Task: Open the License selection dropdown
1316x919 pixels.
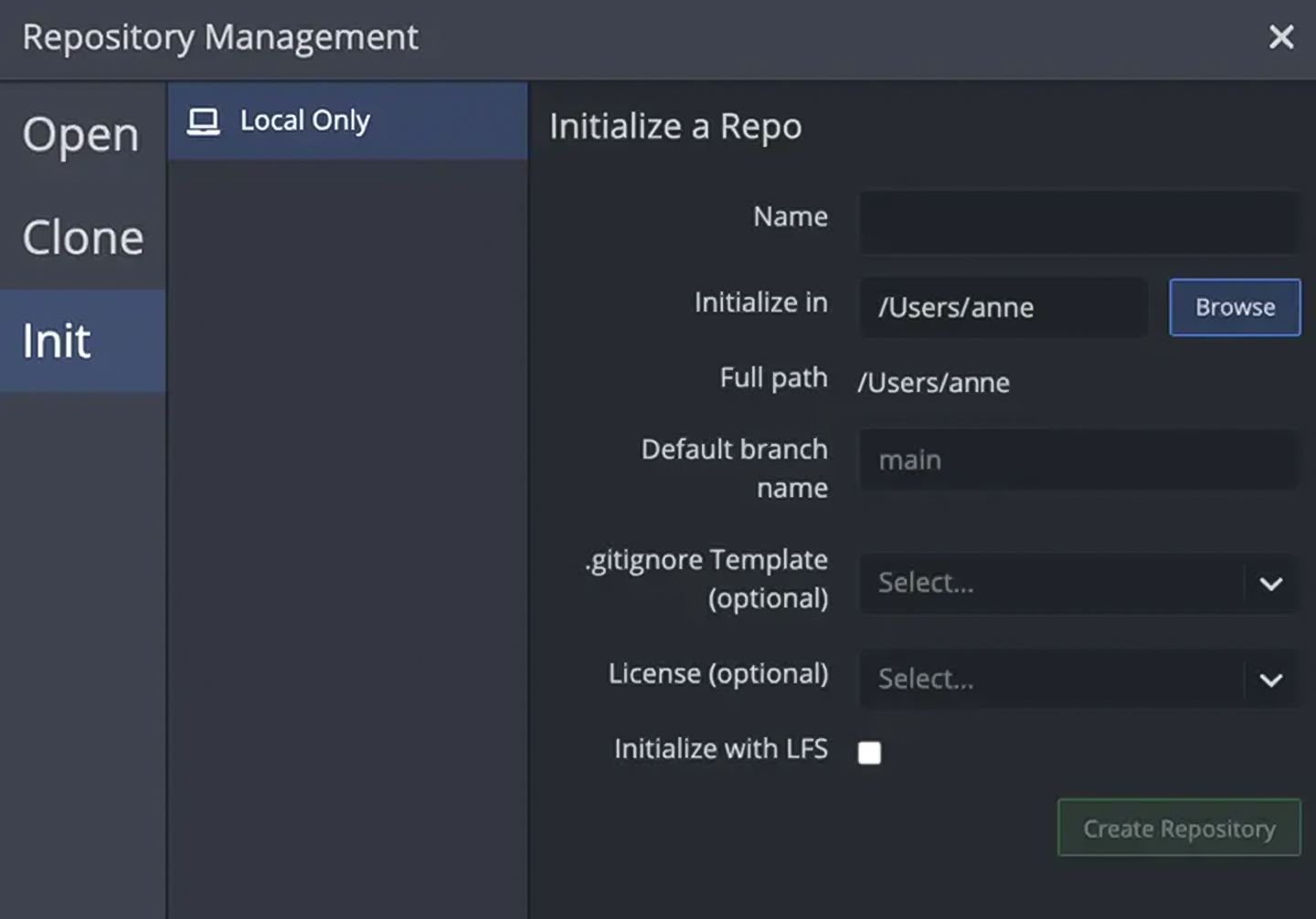Action: tap(1077, 679)
